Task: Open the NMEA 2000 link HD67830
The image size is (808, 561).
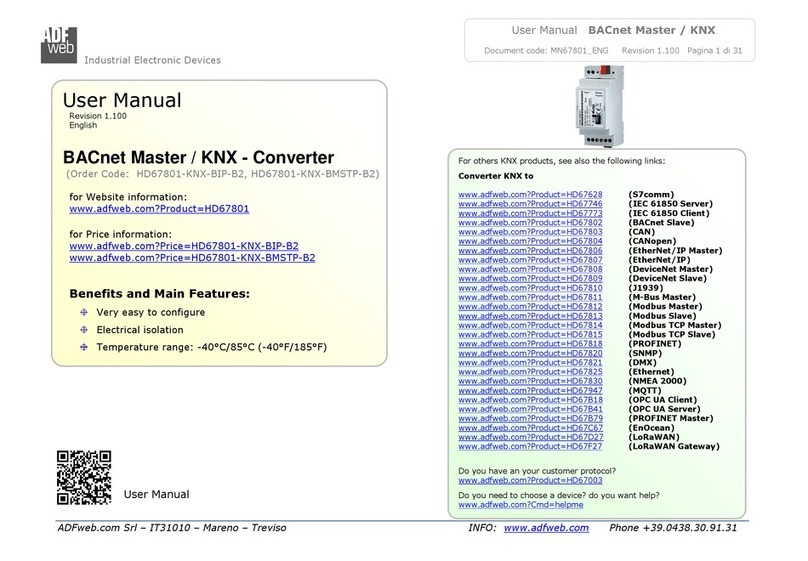Action: click(530, 381)
